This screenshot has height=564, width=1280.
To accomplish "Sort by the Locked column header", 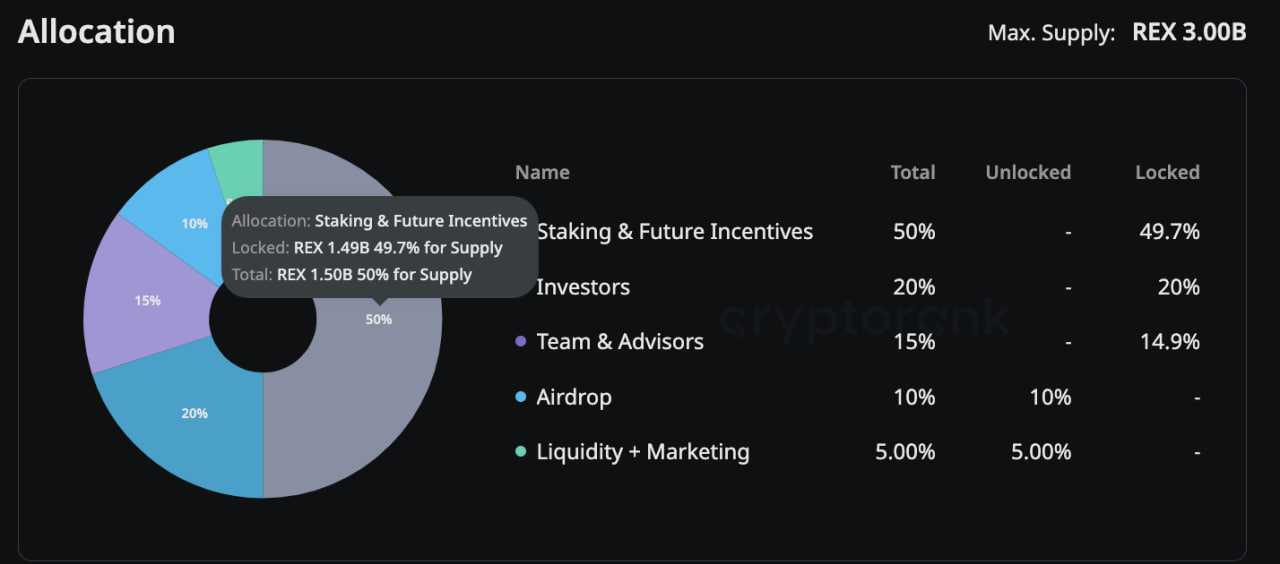I will point(1167,172).
